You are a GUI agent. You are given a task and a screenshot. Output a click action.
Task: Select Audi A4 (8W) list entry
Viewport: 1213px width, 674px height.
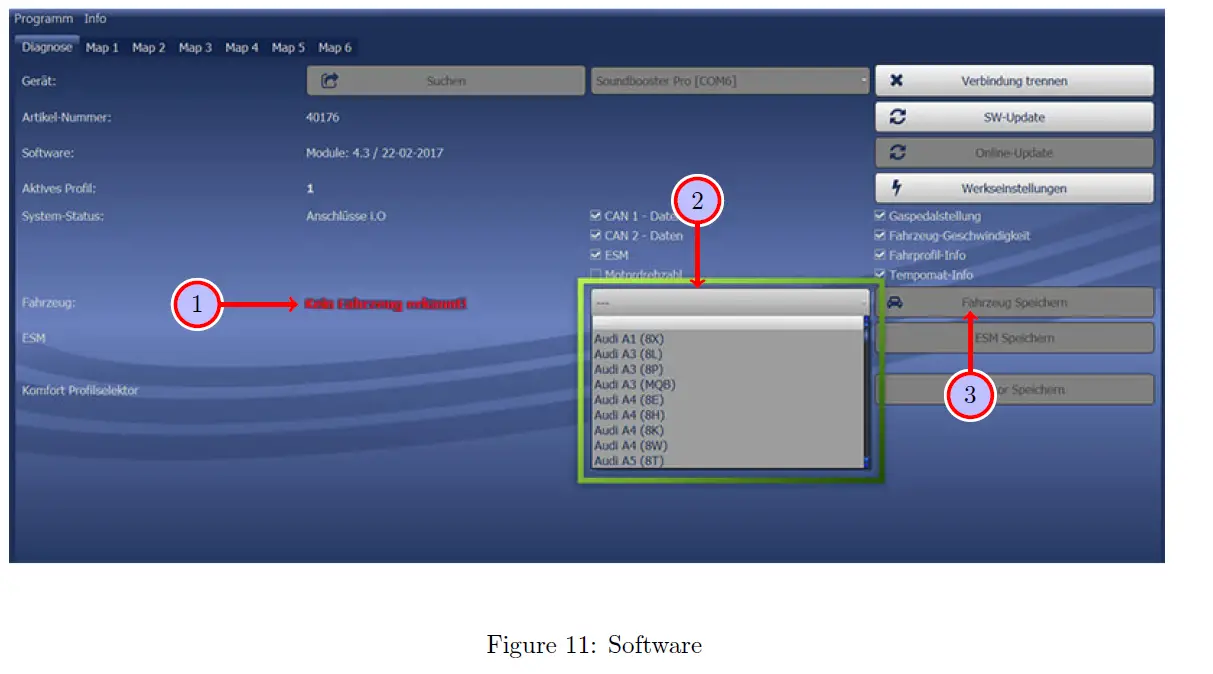pyautogui.click(x=728, y=446)
